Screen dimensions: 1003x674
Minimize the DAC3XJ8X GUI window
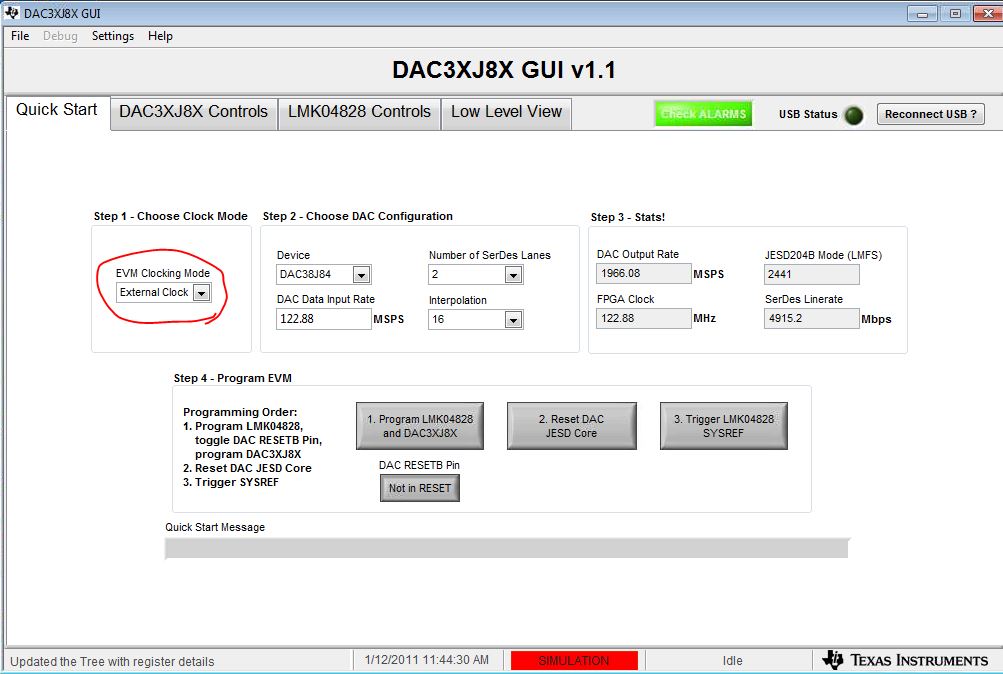[922, 13]
